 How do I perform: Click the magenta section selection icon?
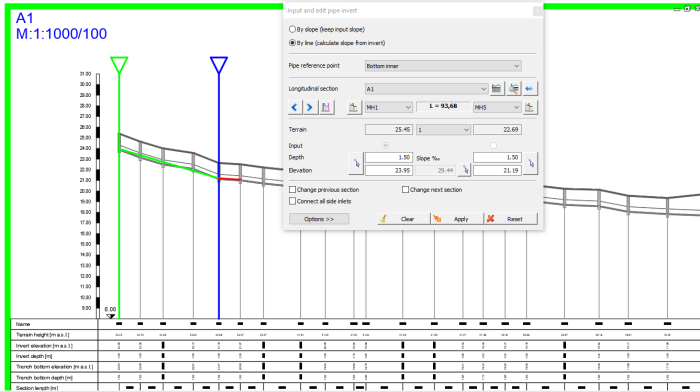[x=326, y=107]
